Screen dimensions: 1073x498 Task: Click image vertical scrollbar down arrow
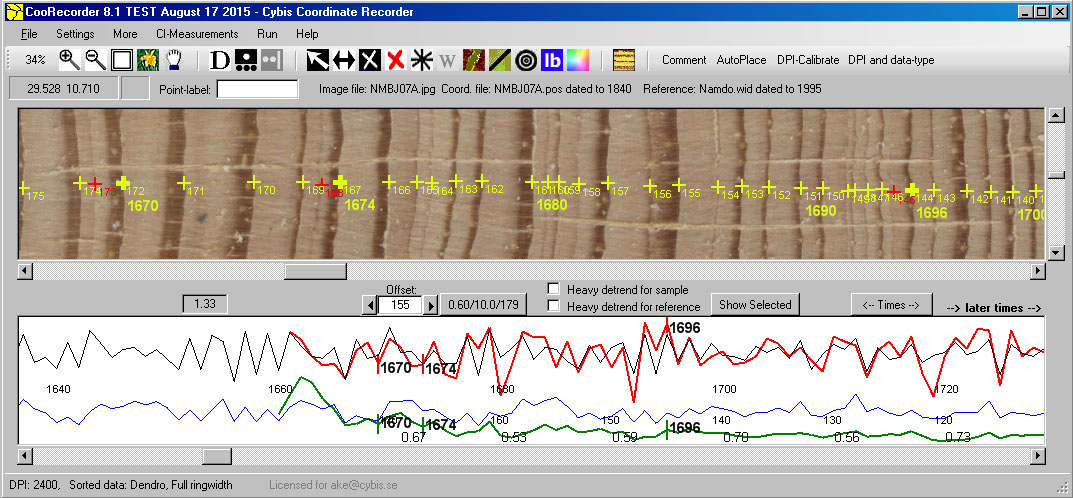pos(1055,253)
